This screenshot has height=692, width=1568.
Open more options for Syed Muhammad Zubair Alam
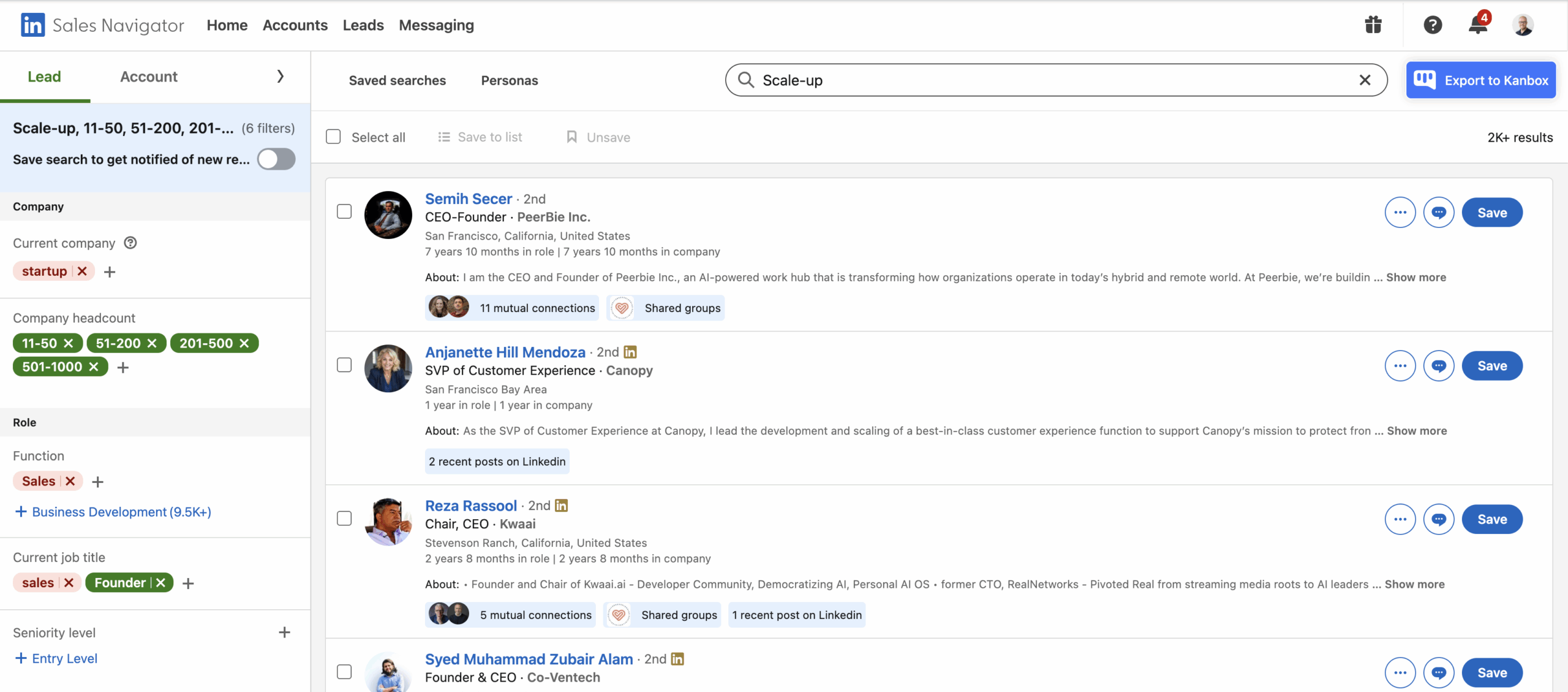(1400, 672)
